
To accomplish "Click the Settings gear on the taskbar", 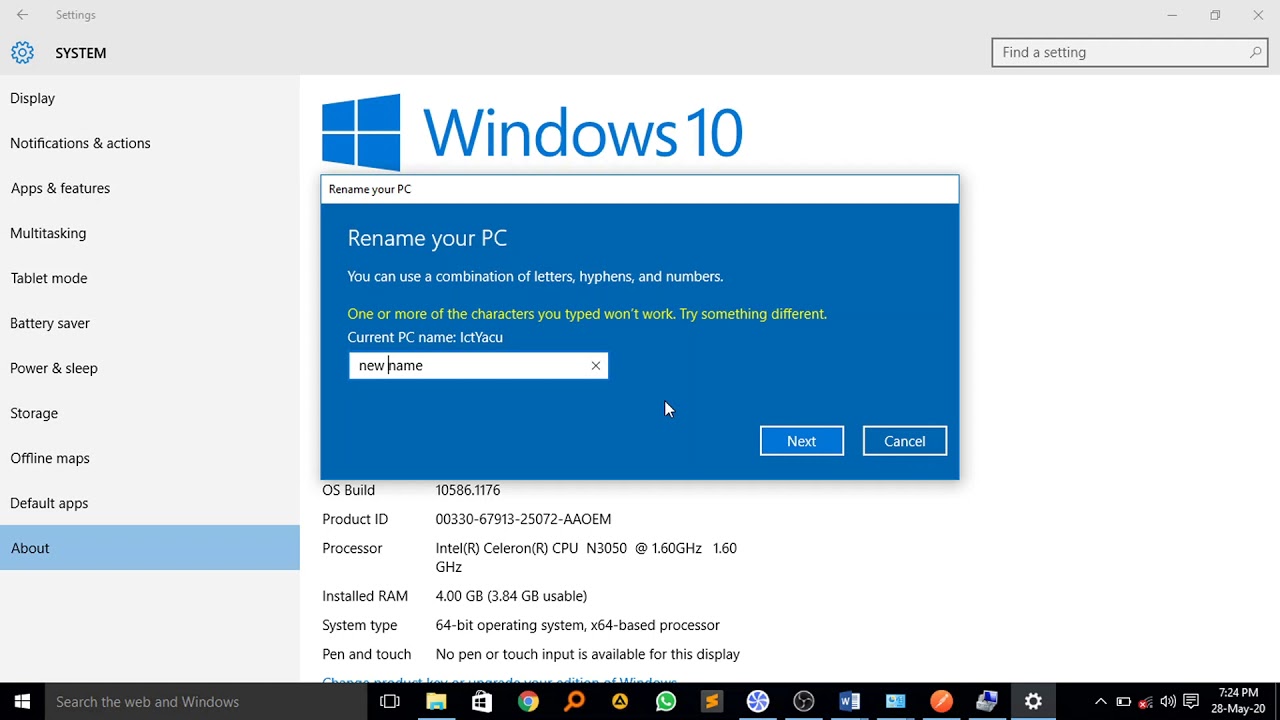I will pyautogui.click(x=1034, y=702).
